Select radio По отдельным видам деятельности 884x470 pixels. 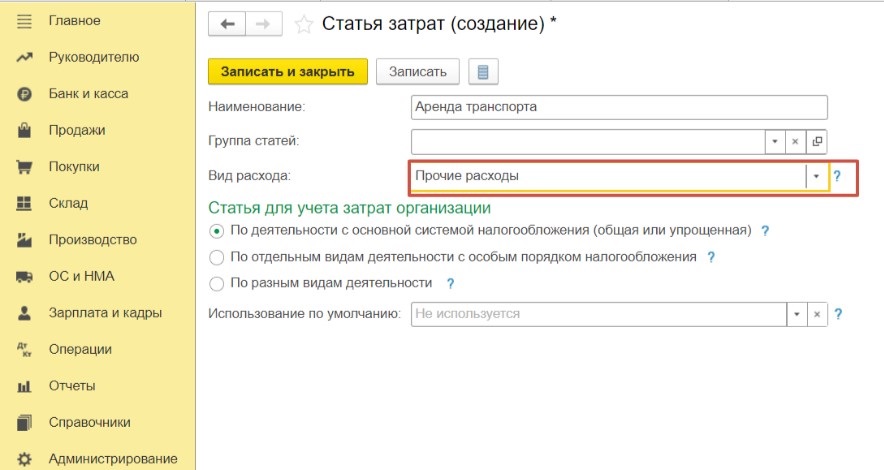click(x=216, y=258)
